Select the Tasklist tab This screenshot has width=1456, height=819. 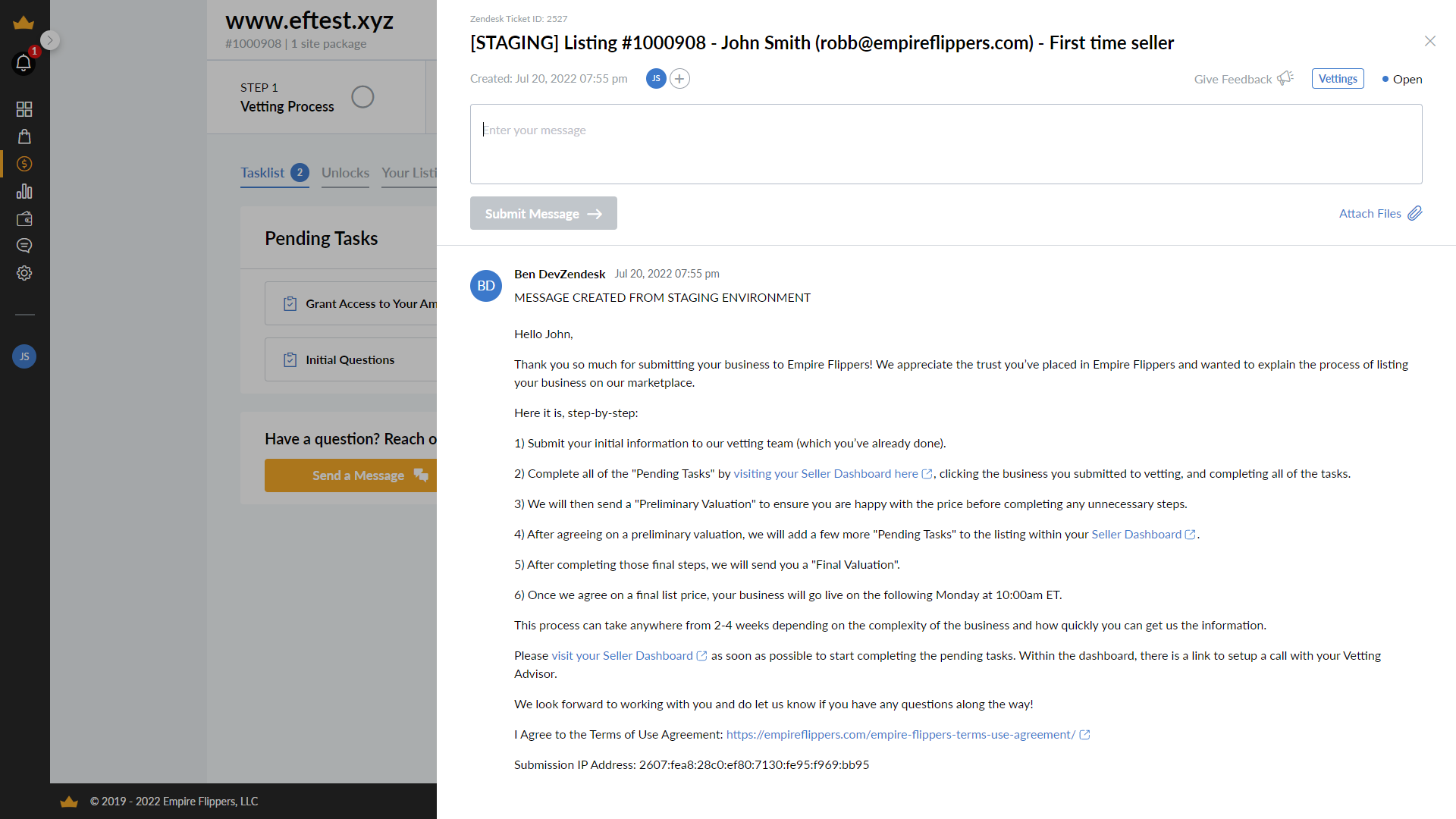[x=262, y=173]
